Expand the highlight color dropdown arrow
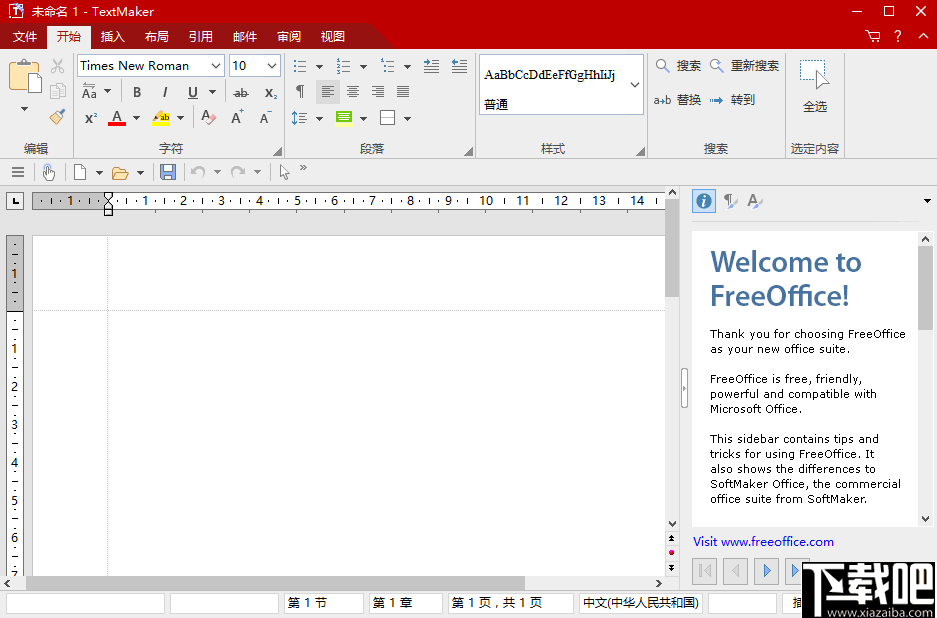The height and width of the screenshot is (618, 937). (x=178, y=117)
